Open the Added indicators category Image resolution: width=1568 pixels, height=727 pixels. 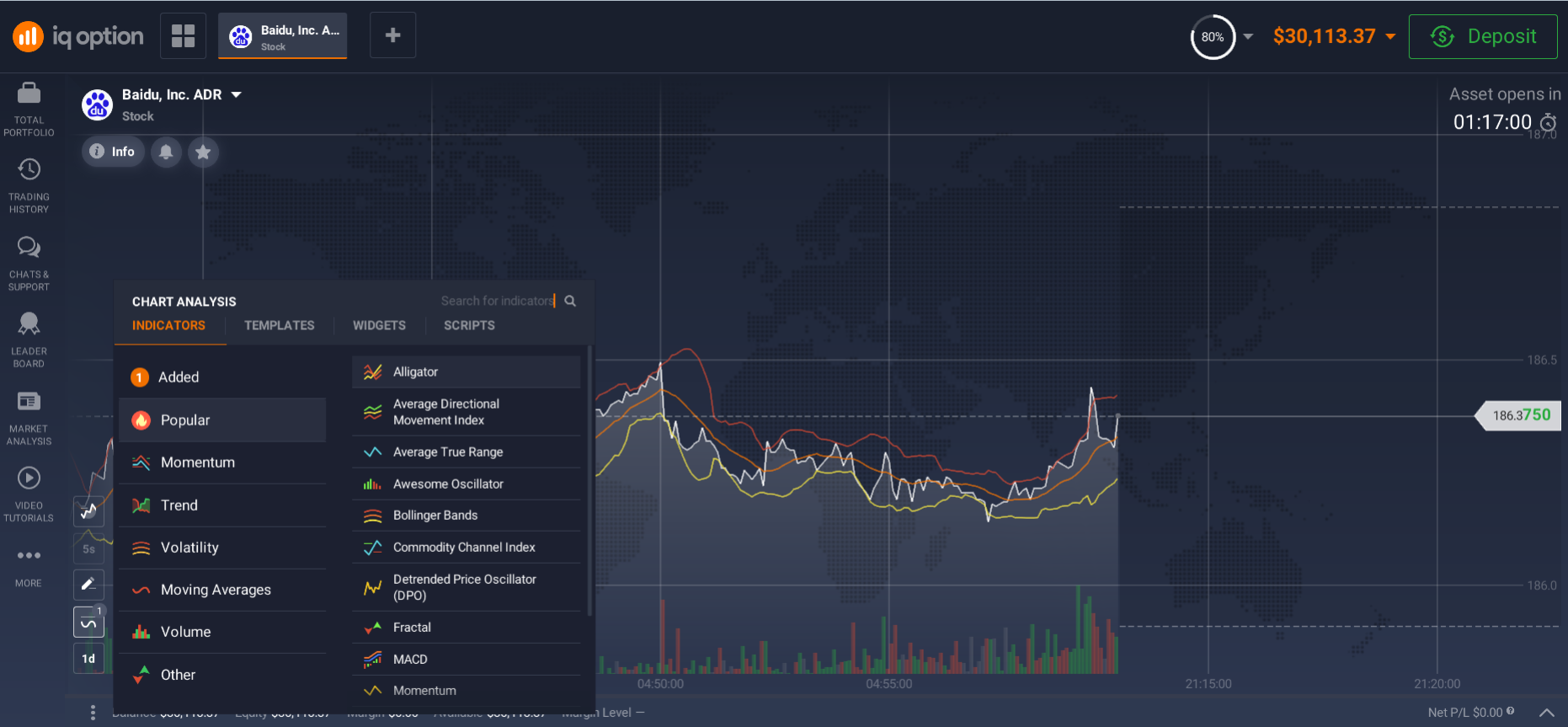click(222, 377)
